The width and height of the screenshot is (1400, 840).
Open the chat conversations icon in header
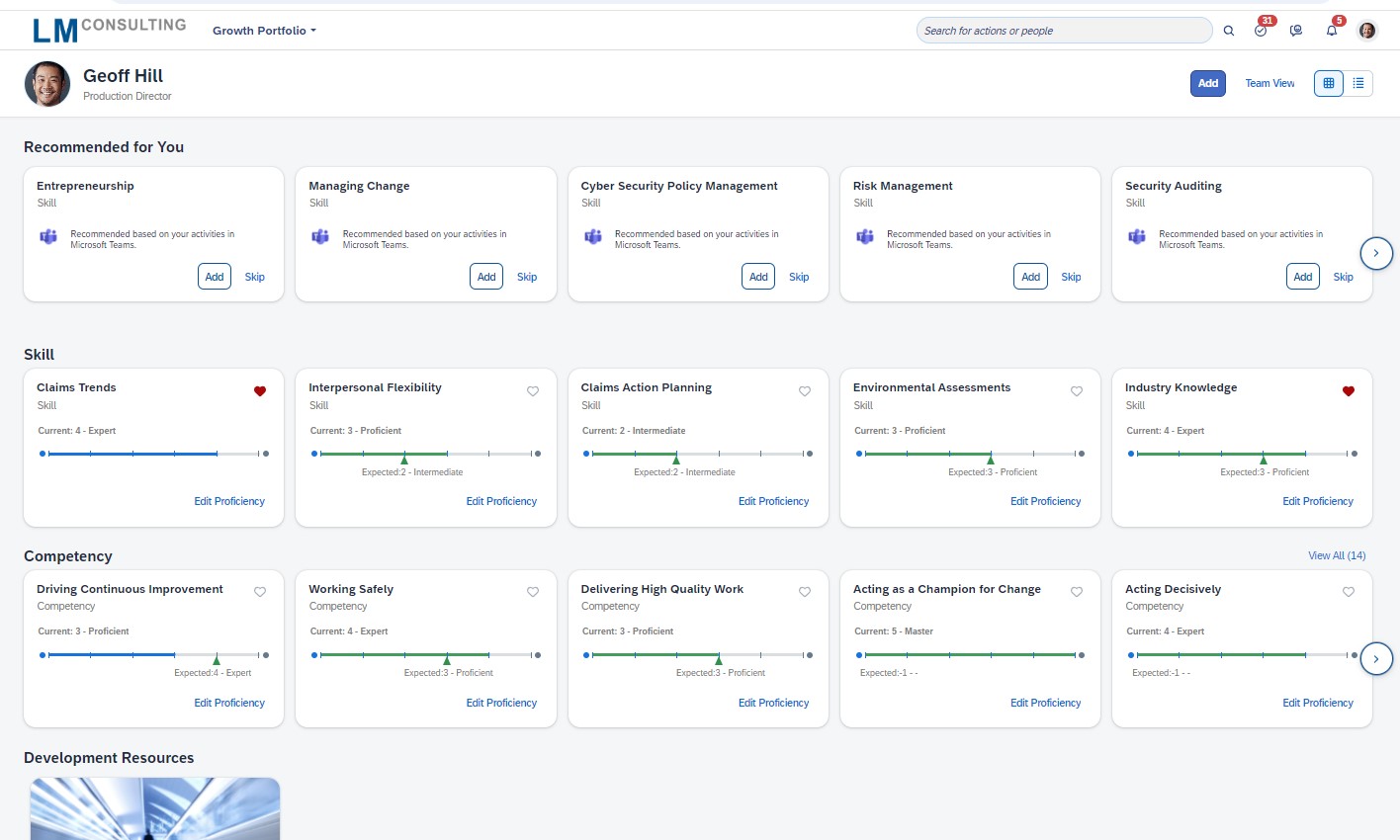coord(1296,31)
